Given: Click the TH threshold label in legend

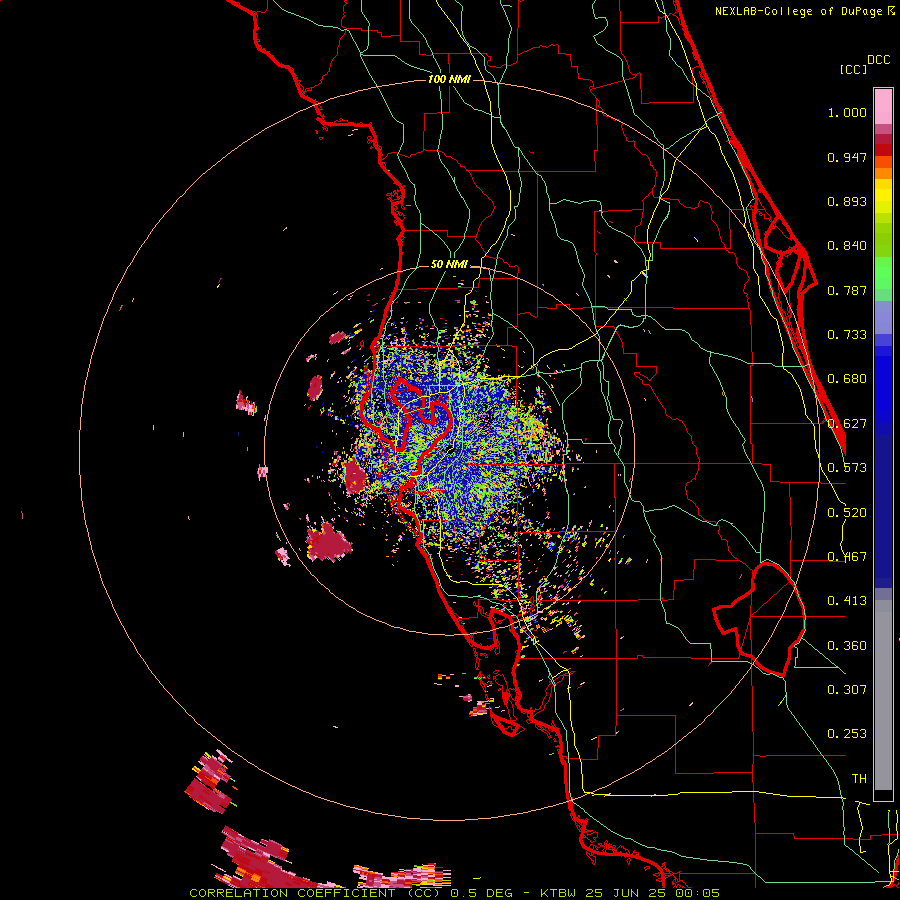Looking at the screenshot, I should tap(859, 779).
